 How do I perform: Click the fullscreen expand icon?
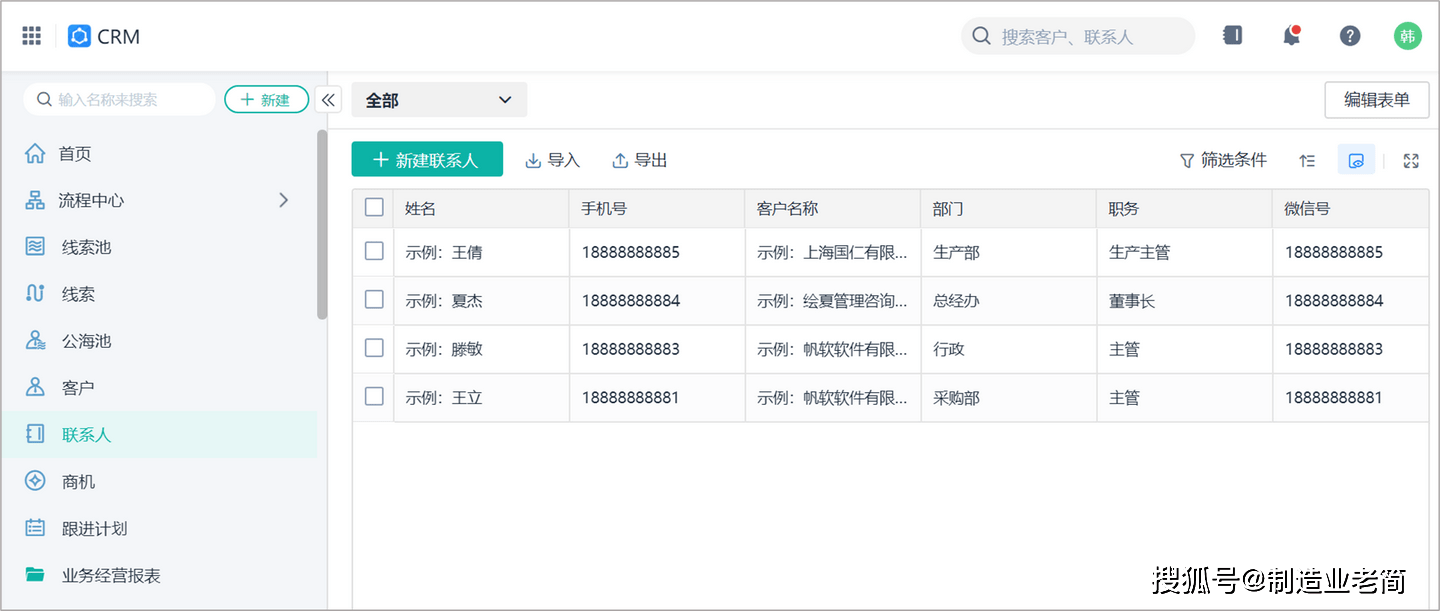pyautogui.click(x=1410, y=160)
